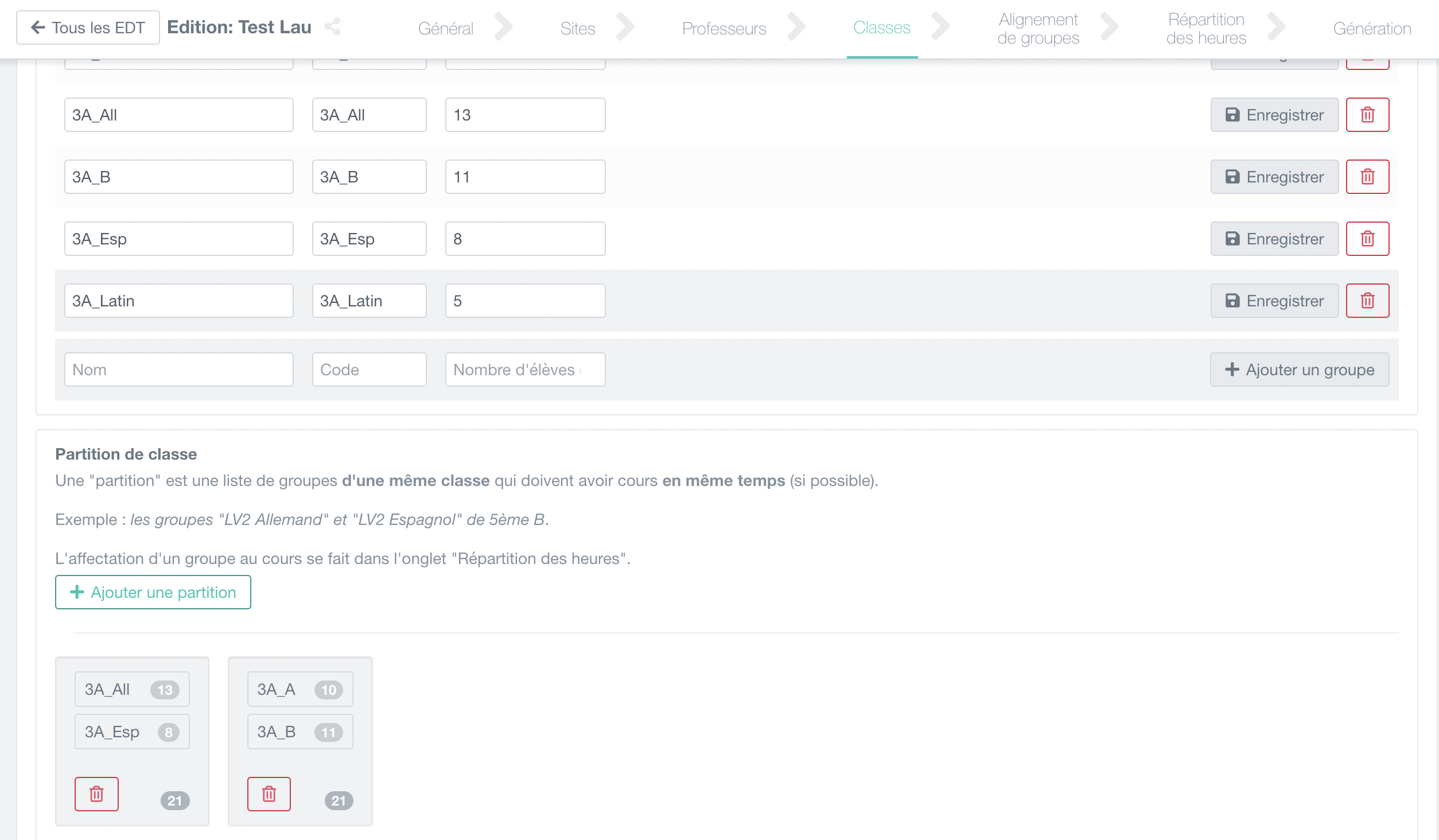Open the Alignement de groupes tab
This screenshot has width=1439, height=840.
[x=1038, y=28]
